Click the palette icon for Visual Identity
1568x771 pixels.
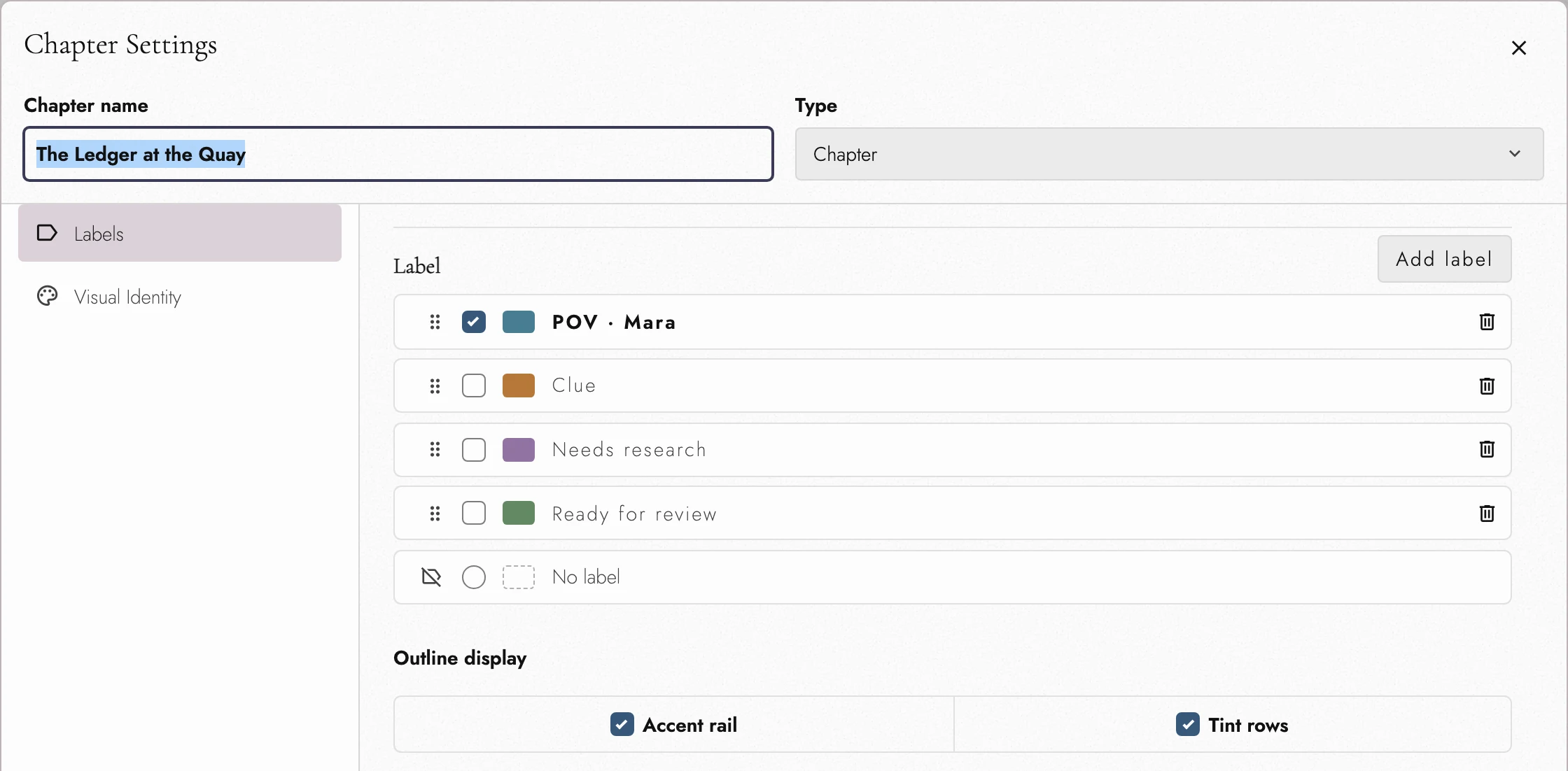[x=47, y=297]
